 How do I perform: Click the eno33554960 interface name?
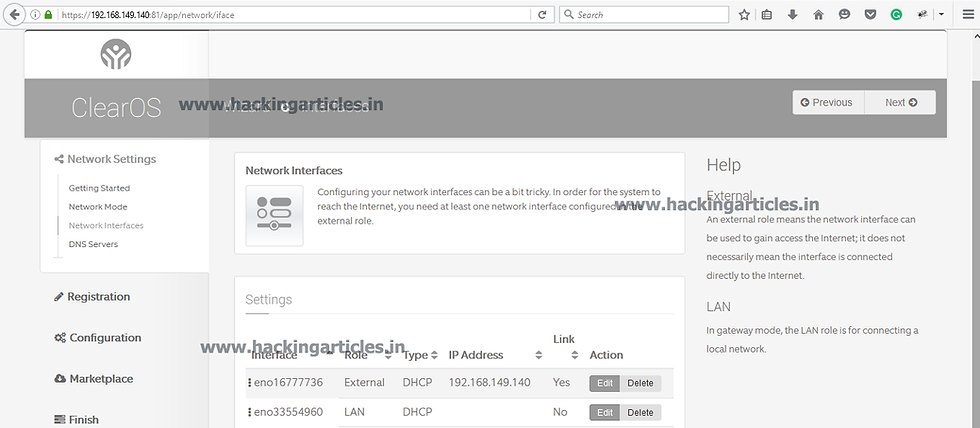coord(289,412)
